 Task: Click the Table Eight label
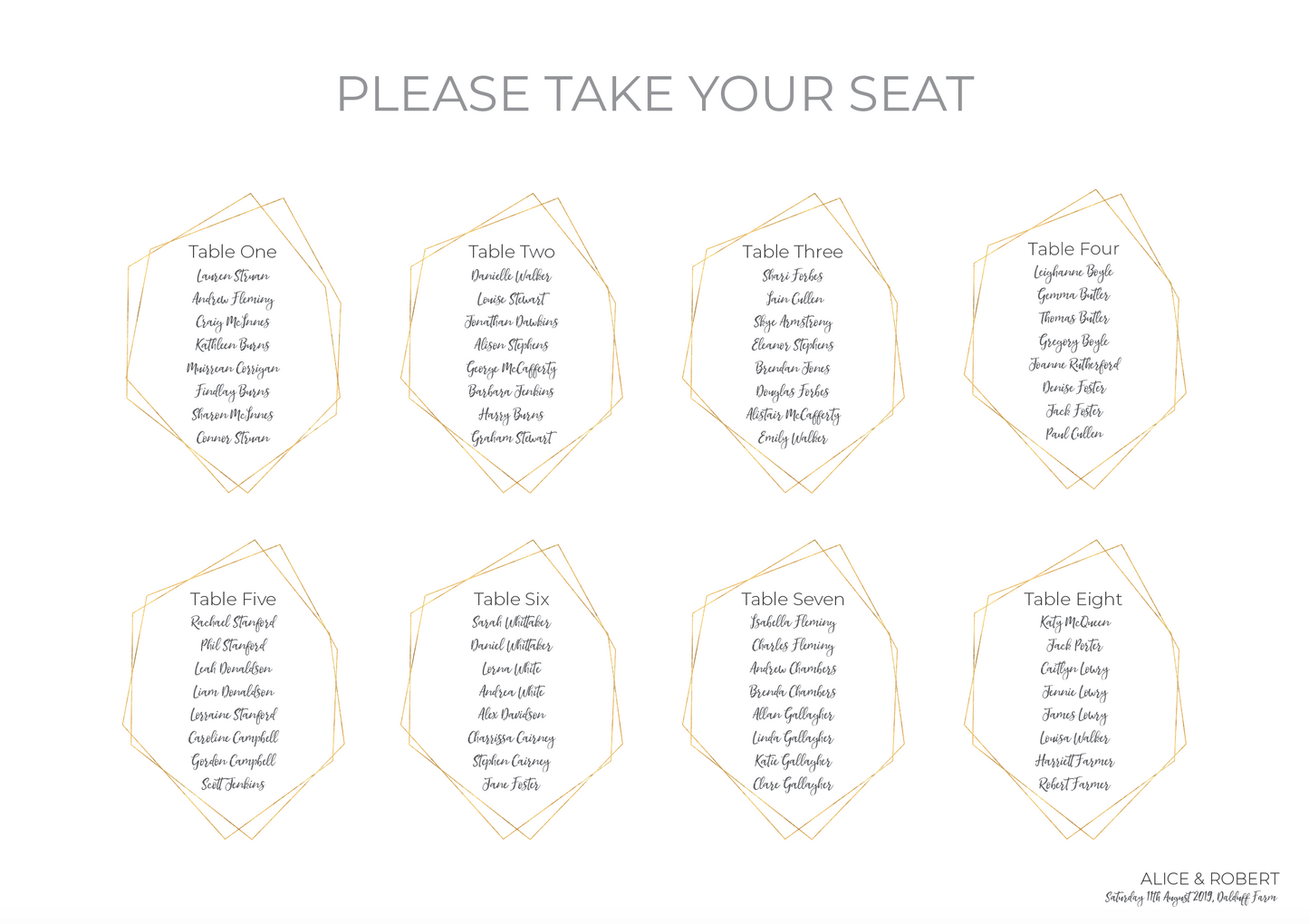(1073, 599)
